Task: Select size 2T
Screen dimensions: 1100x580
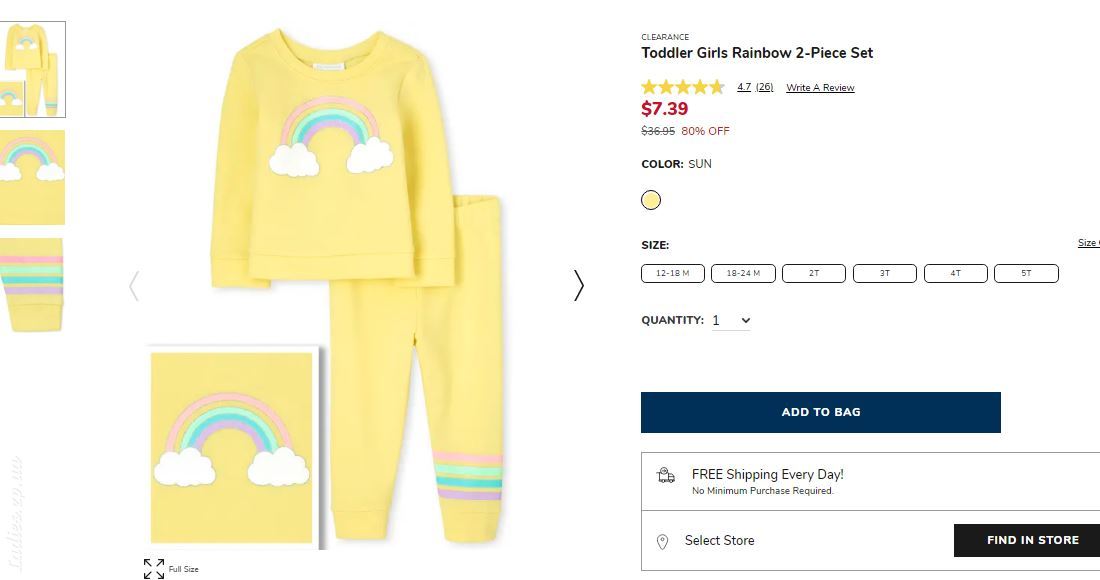Action: click(x=814, y=273)
